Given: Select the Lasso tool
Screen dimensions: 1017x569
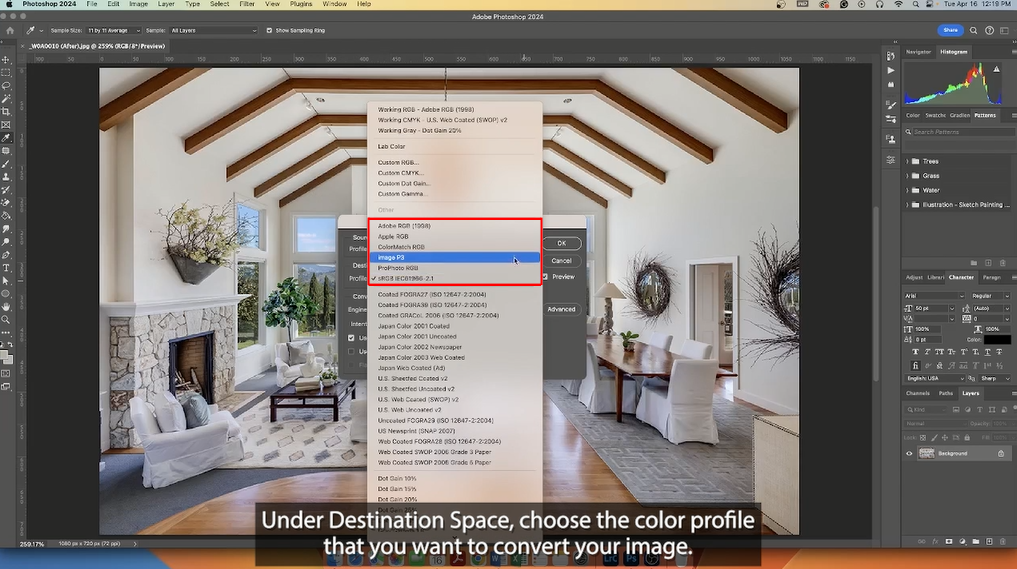Looking at the screenshot, I should (x=6, y=86).
